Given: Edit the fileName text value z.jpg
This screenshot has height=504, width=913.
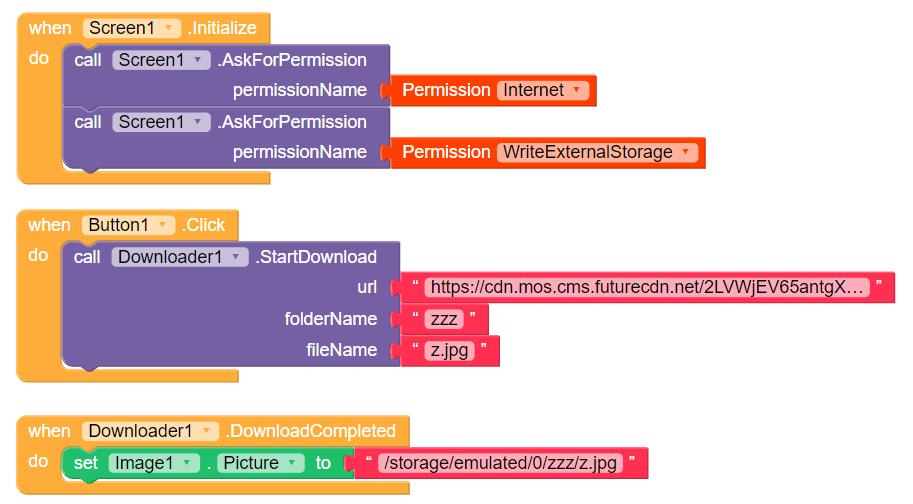Looking at the screenshot, I should click(x=449, y=350).
